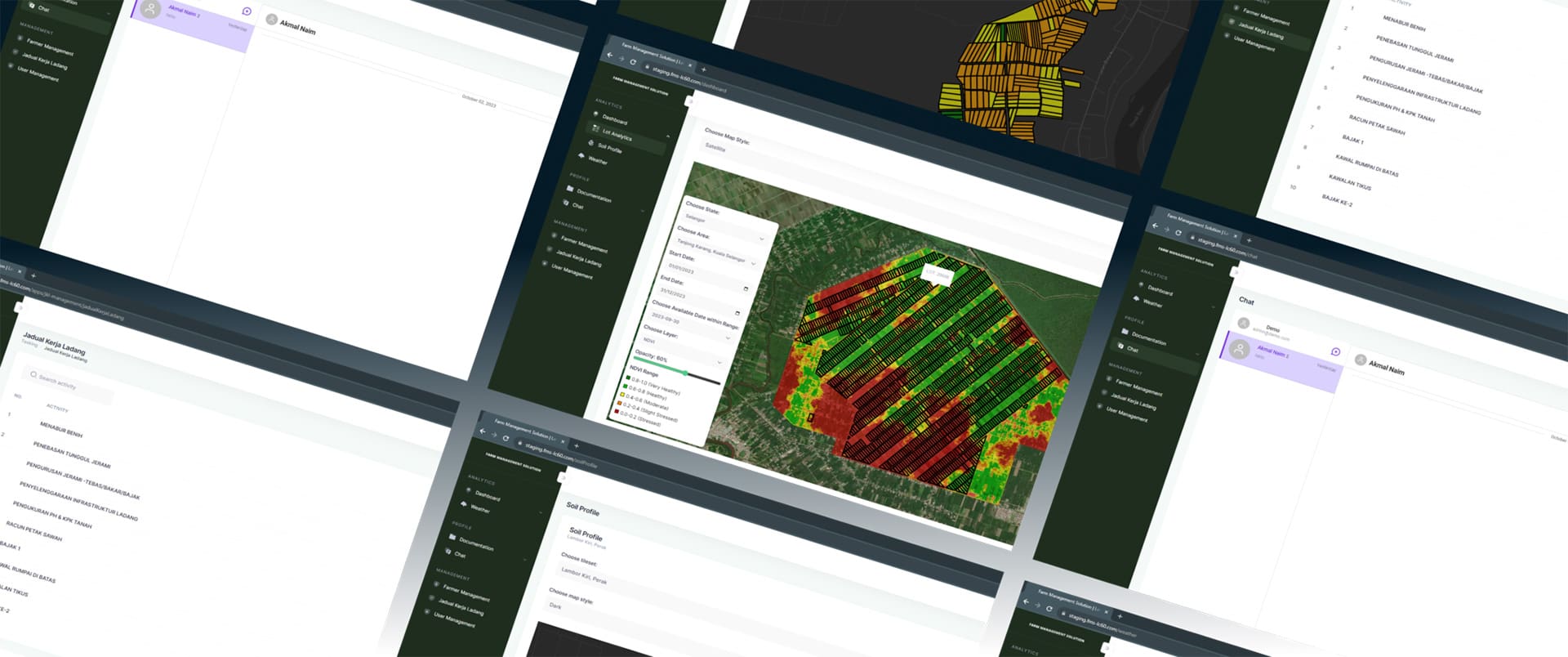Click Akmal Naim header avatar in right chat

[x=1361, y=360]
